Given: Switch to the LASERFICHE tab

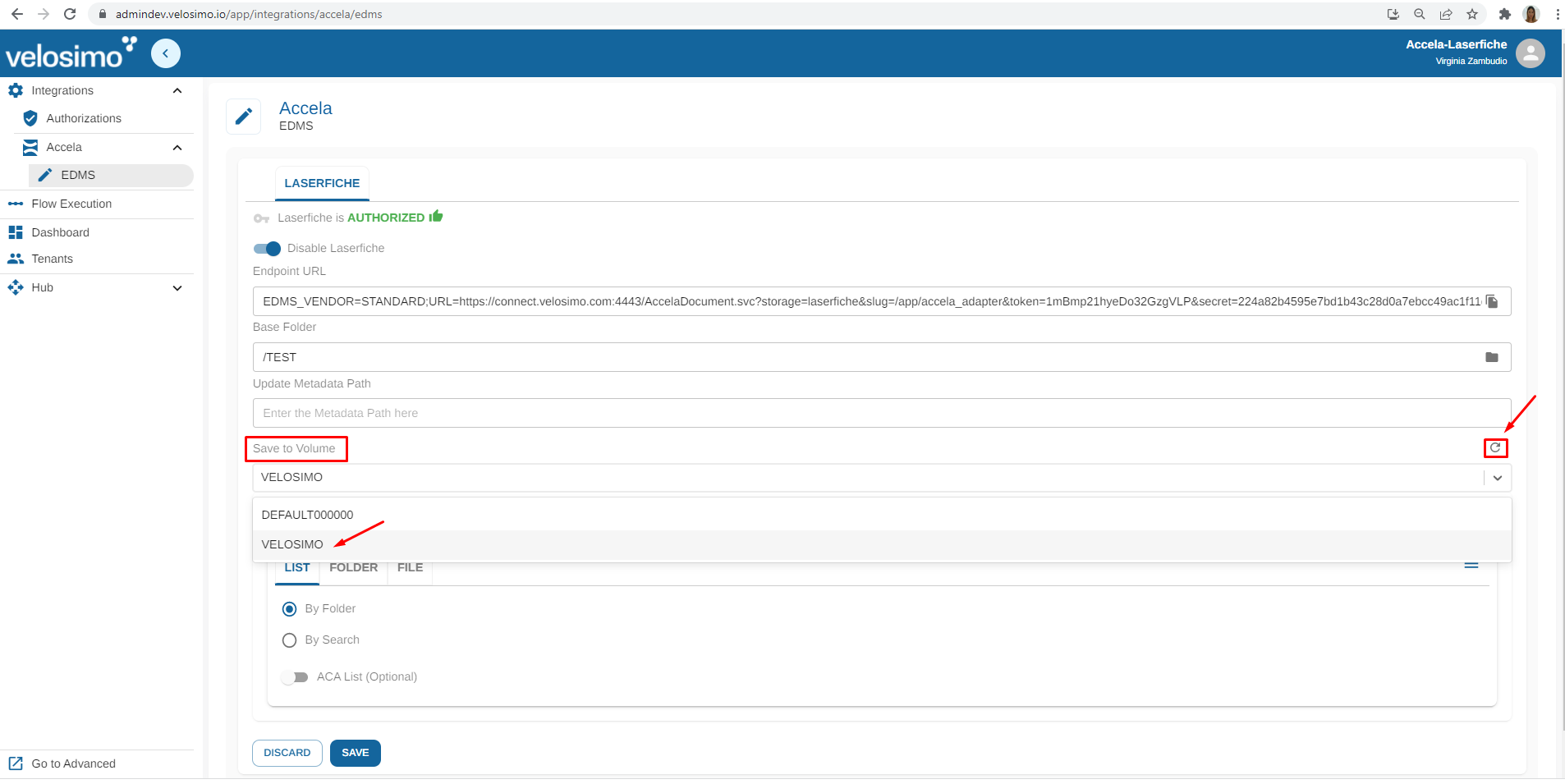Looking at the screenshot, I should (x=322, y=183).
